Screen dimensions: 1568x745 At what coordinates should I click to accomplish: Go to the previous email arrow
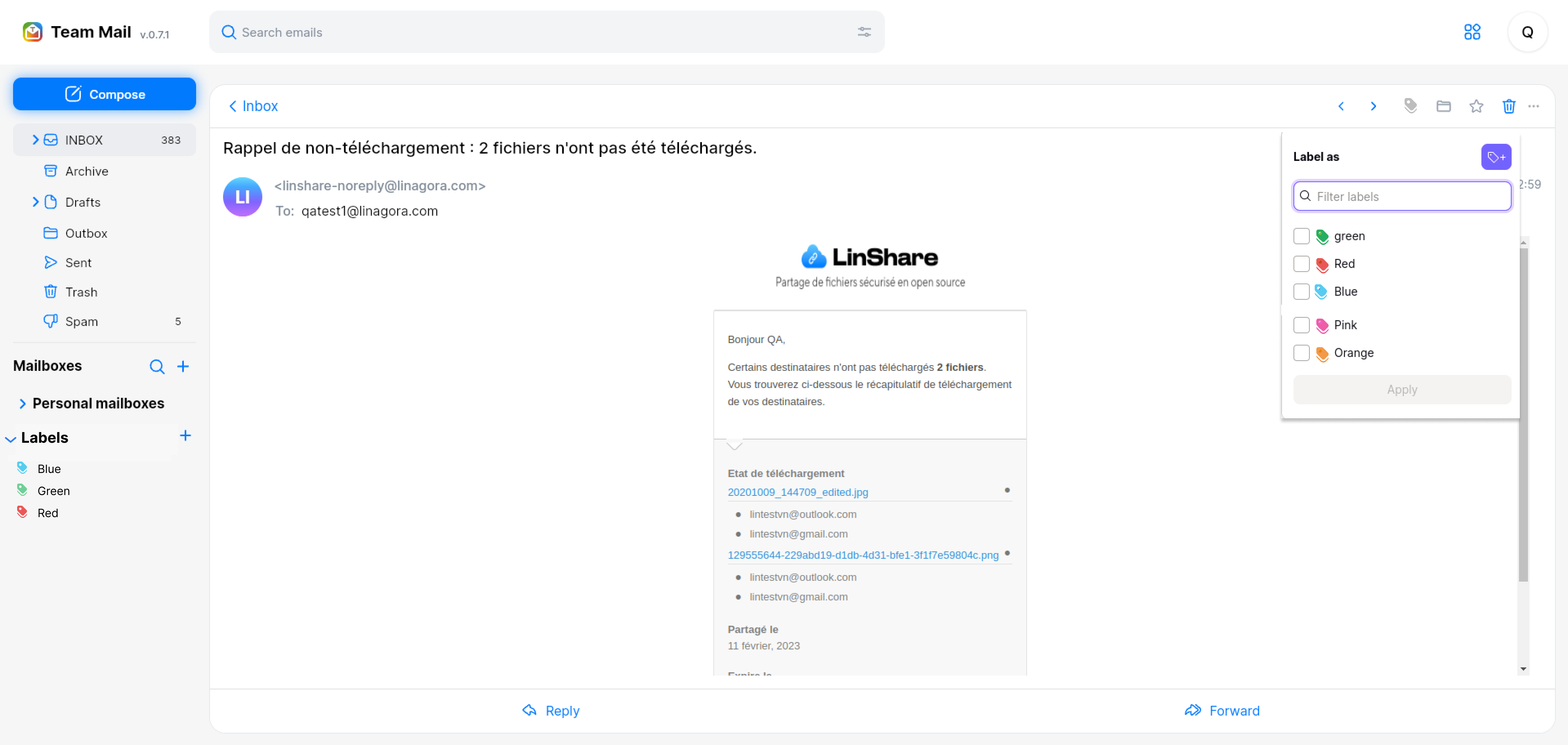click(x=1341, y=106)
